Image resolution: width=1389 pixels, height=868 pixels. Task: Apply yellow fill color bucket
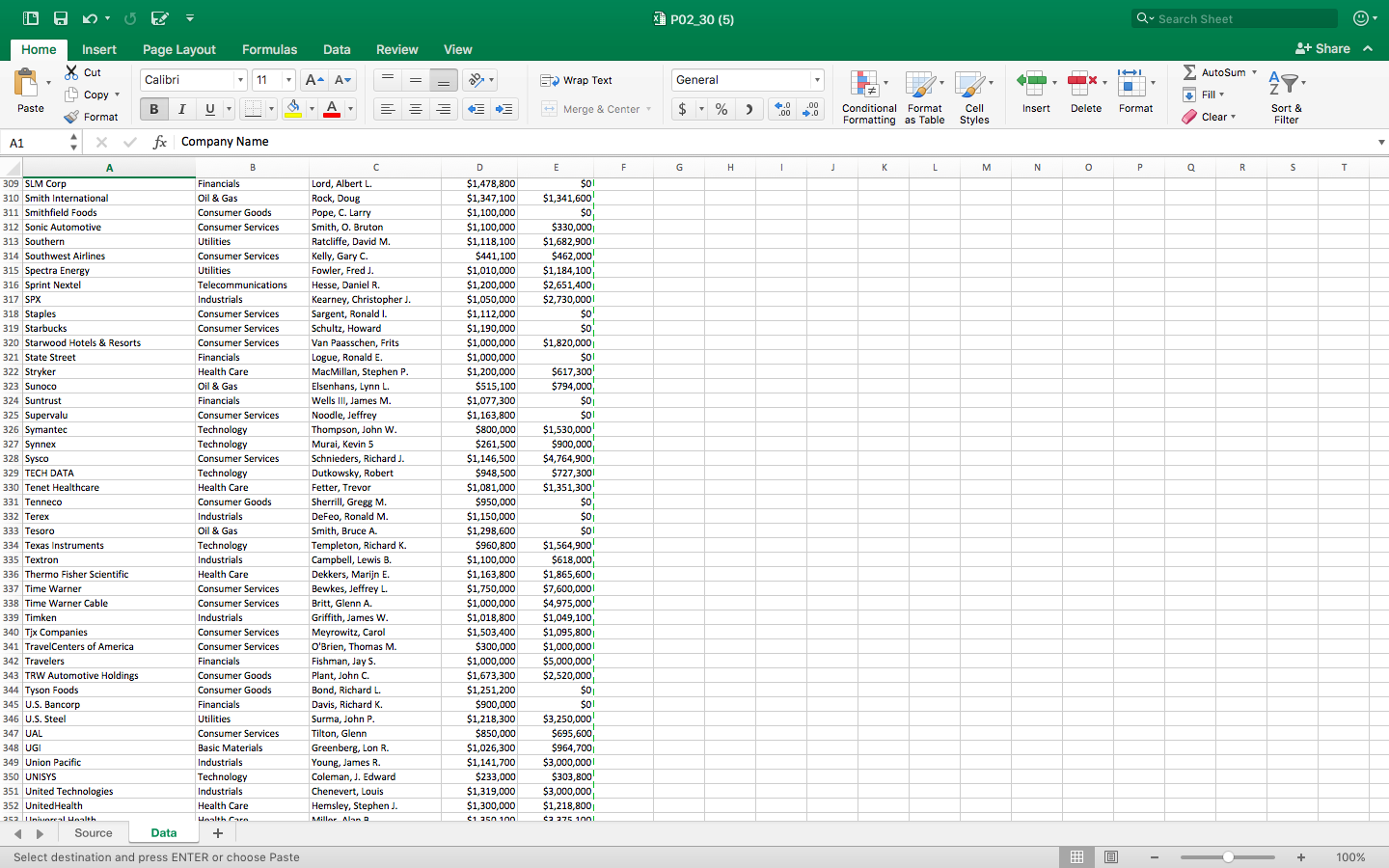point(293,109)
